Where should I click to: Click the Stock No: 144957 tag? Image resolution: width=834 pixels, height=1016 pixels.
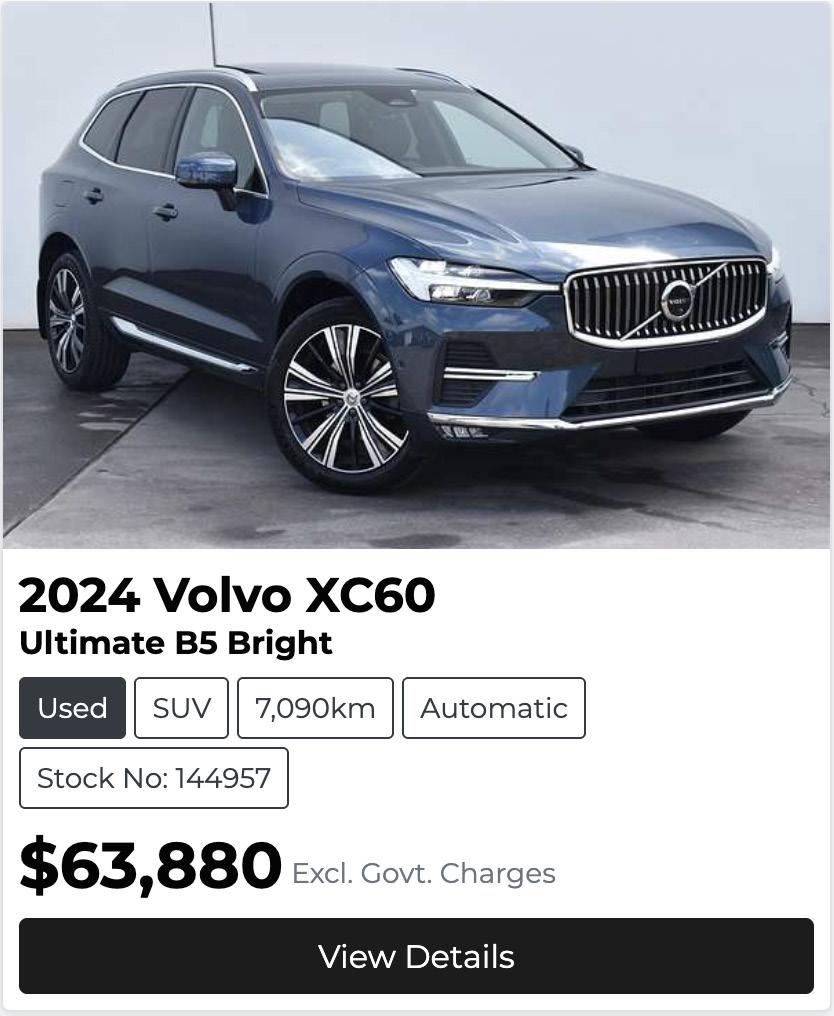(154, 778)
